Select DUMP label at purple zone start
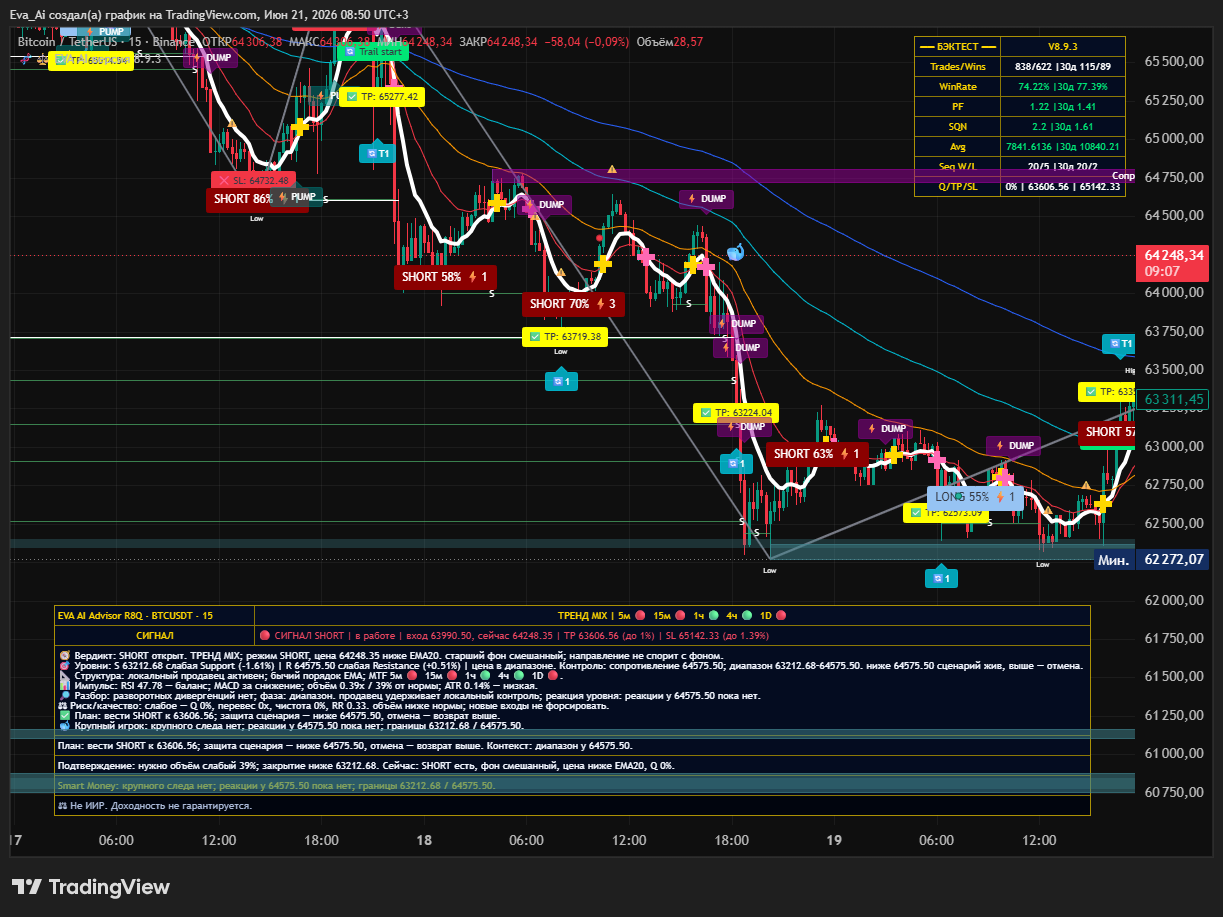The width and height of the screenshot is (1223, 917). (547, 204)
